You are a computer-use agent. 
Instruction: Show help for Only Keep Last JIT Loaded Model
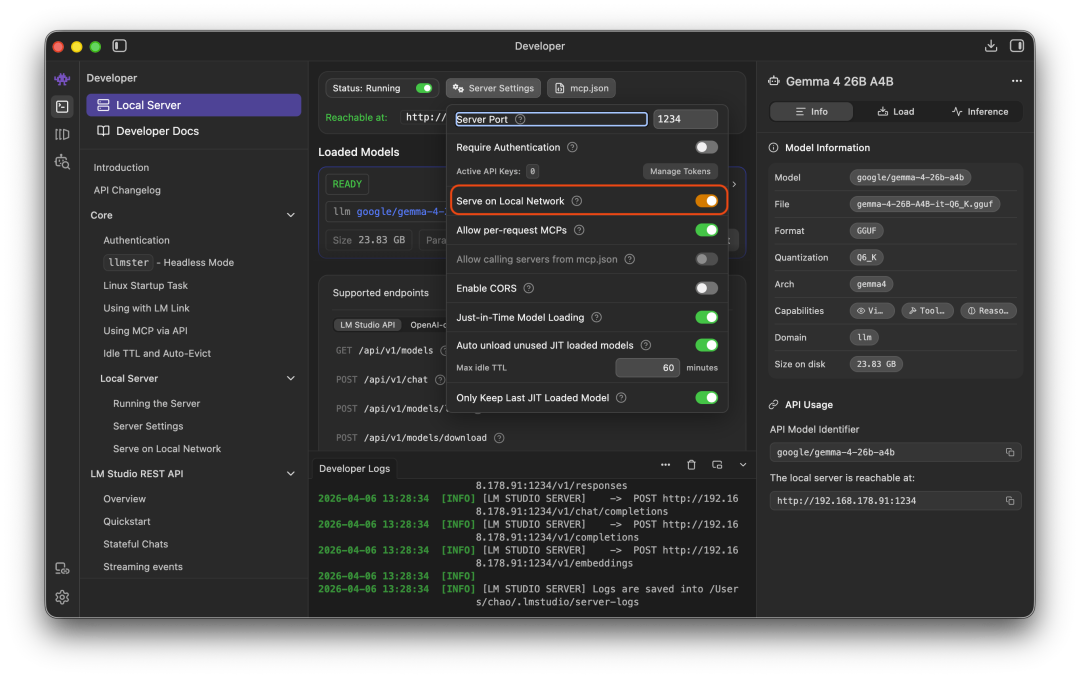tap(621, 398)
